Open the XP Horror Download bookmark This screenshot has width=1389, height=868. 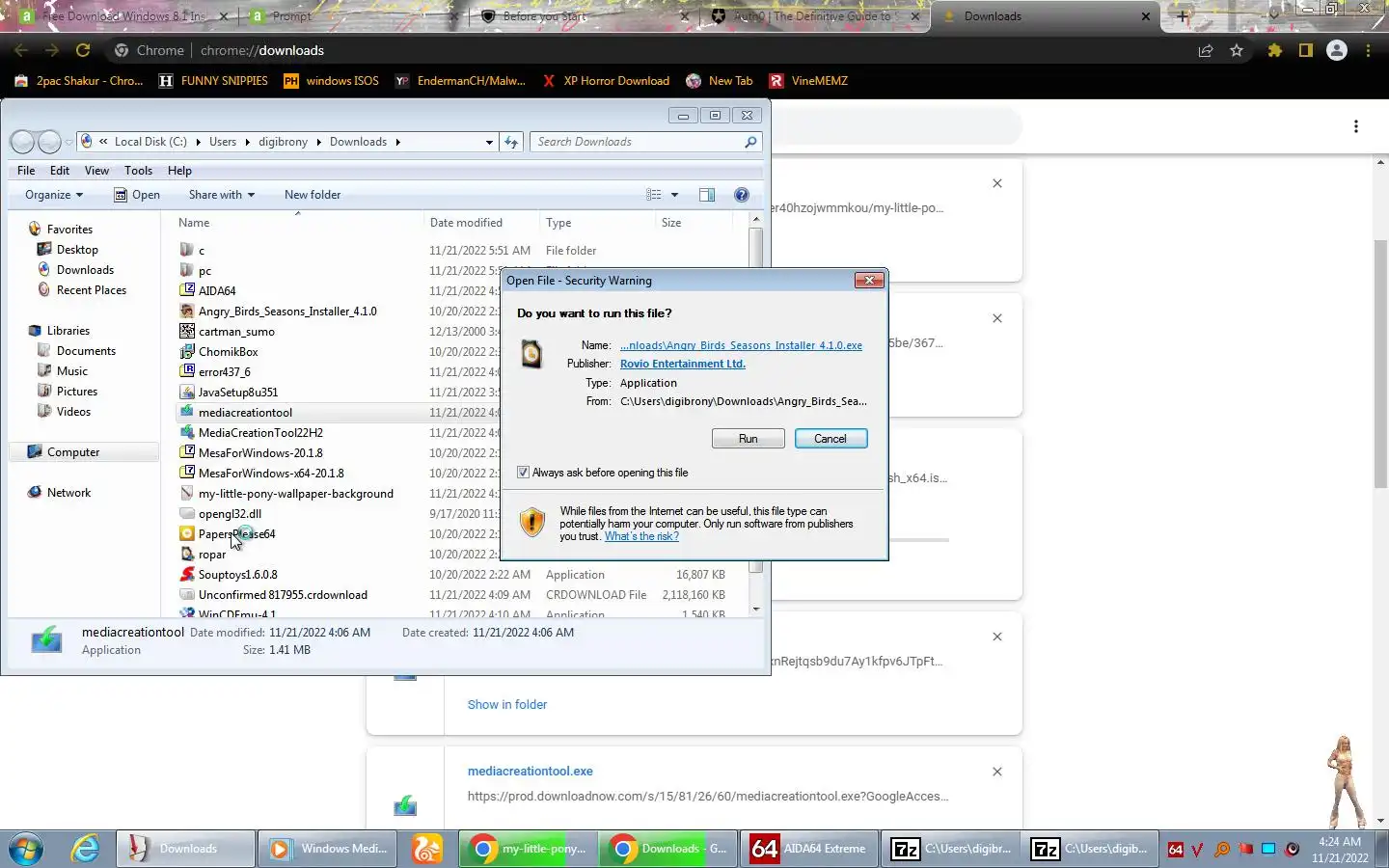606,81
